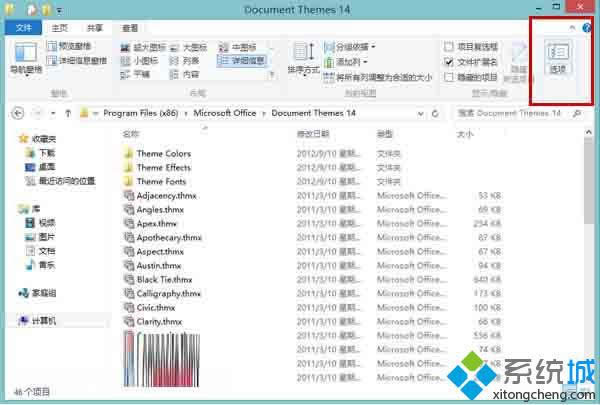Click 将所有列调整为合适的大小 size columns to fit
Image resolution: width=600 pixels, height=405 pixels.
[378, 77]
